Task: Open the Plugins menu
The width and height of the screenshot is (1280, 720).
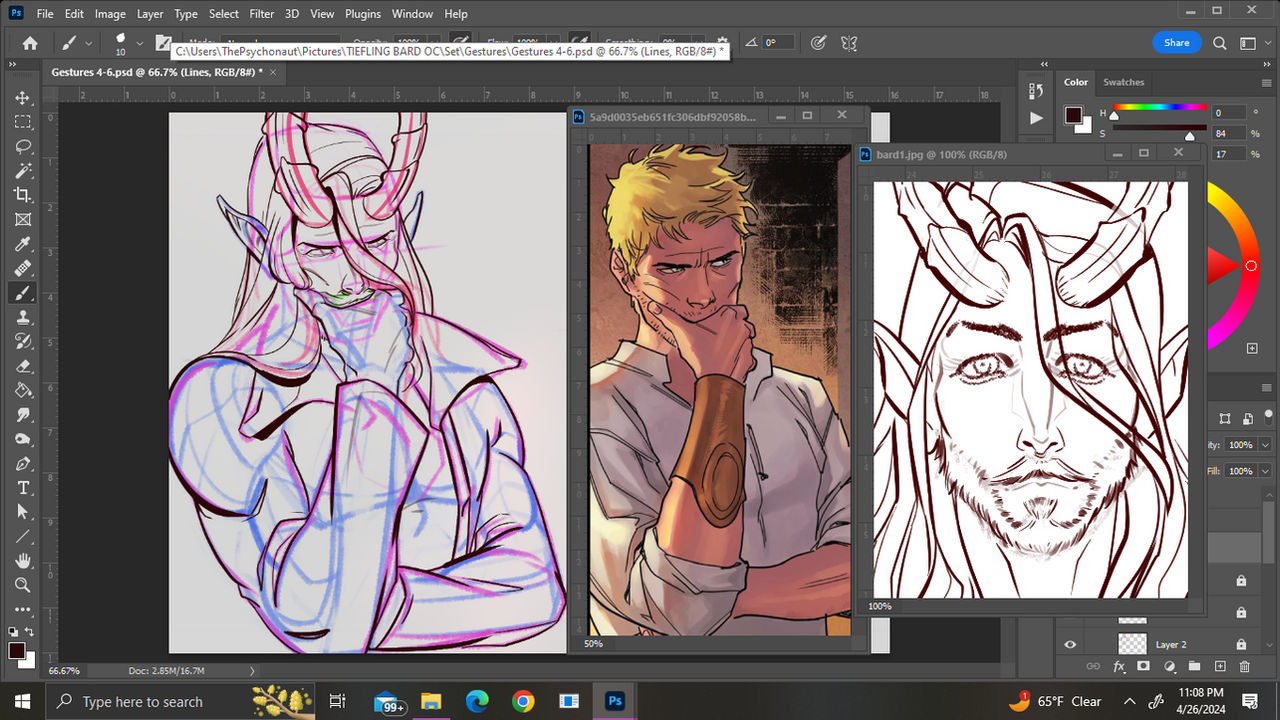Action: [363, 14]
